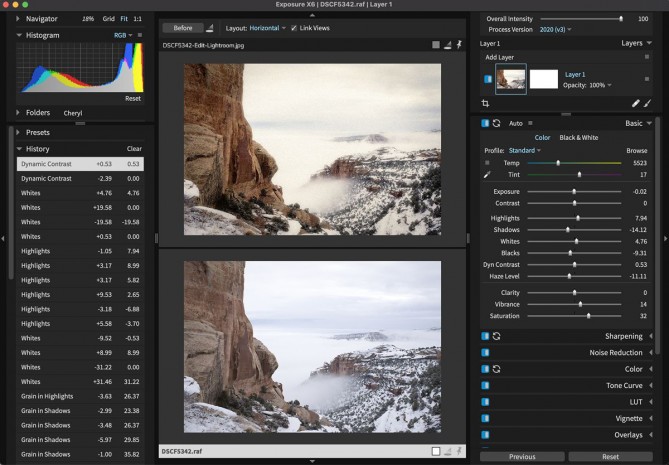Viewport: 669px width, 465px height.
Task: Collapse right panel with edge arrow
Action: [x=666, y=238]
